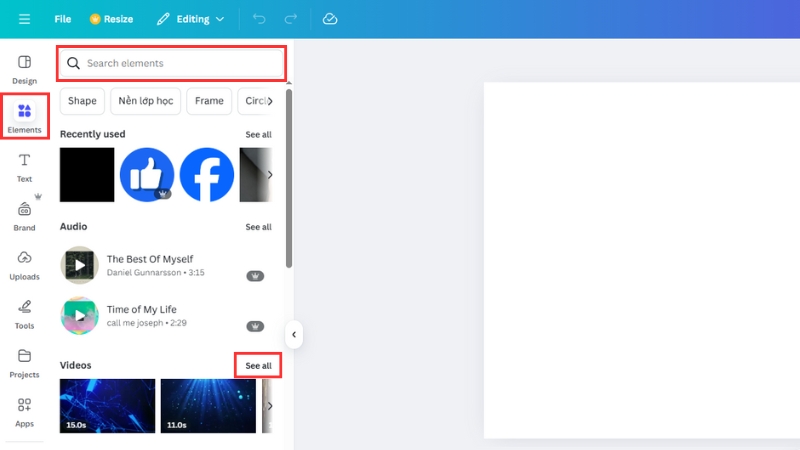Viewport: 800px width, 450px height.
Task: Collapse the side panel with arrow handle
Action: coord(294,335)
